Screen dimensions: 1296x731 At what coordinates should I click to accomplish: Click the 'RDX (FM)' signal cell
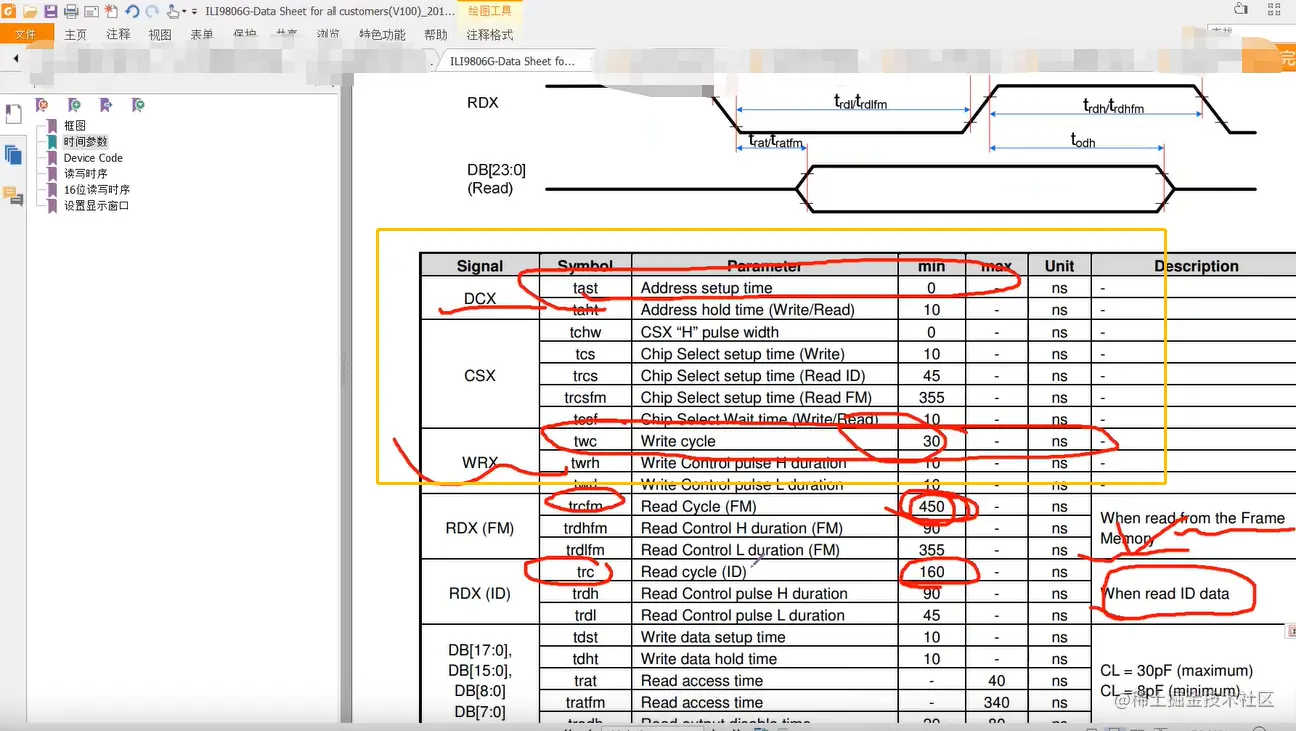pyautogui.click(x=480, y=528)
